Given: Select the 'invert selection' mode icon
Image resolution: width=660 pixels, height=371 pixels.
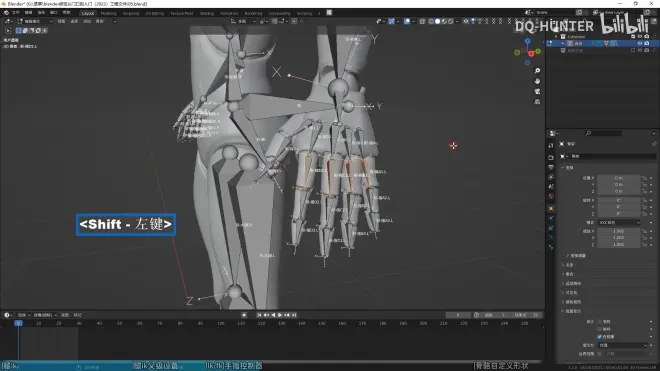Looking at the screenshot, I should [x=38, y=31].
